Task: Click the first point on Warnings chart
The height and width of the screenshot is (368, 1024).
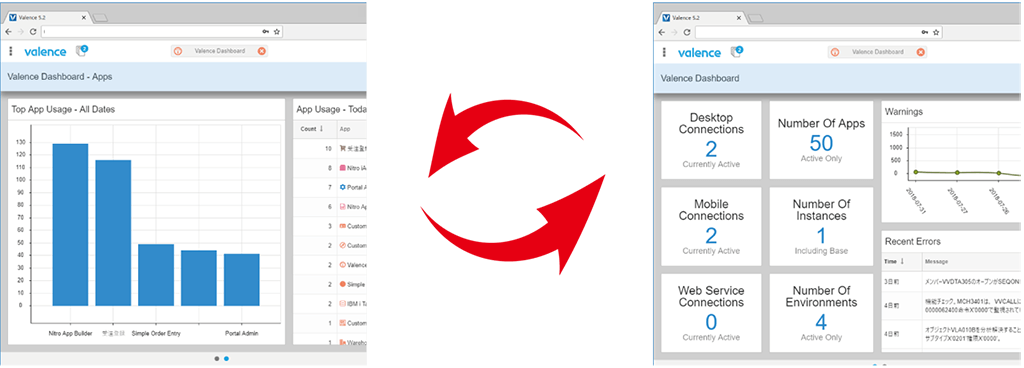Action: (x=916, y=172)
